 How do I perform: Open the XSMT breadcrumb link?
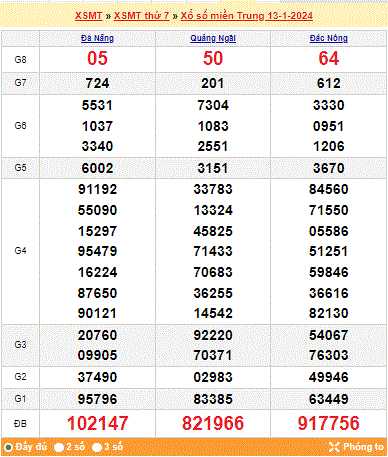coord(88,16)
